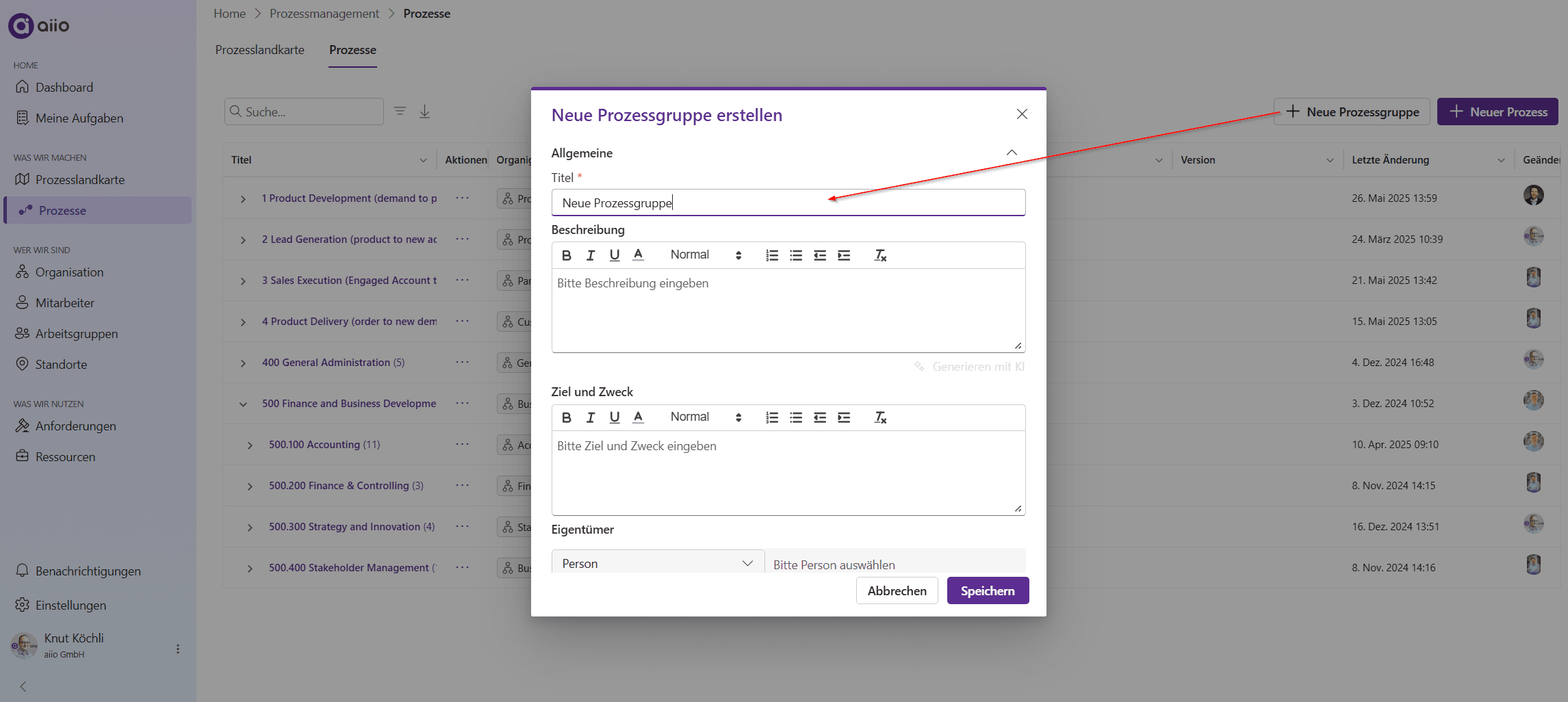The height and width of the screenshot is (702, 1568).
Task: Clear formatting in Ziel und Zweck toolbar
Action: pyautogui.click(x=880, y=417)
